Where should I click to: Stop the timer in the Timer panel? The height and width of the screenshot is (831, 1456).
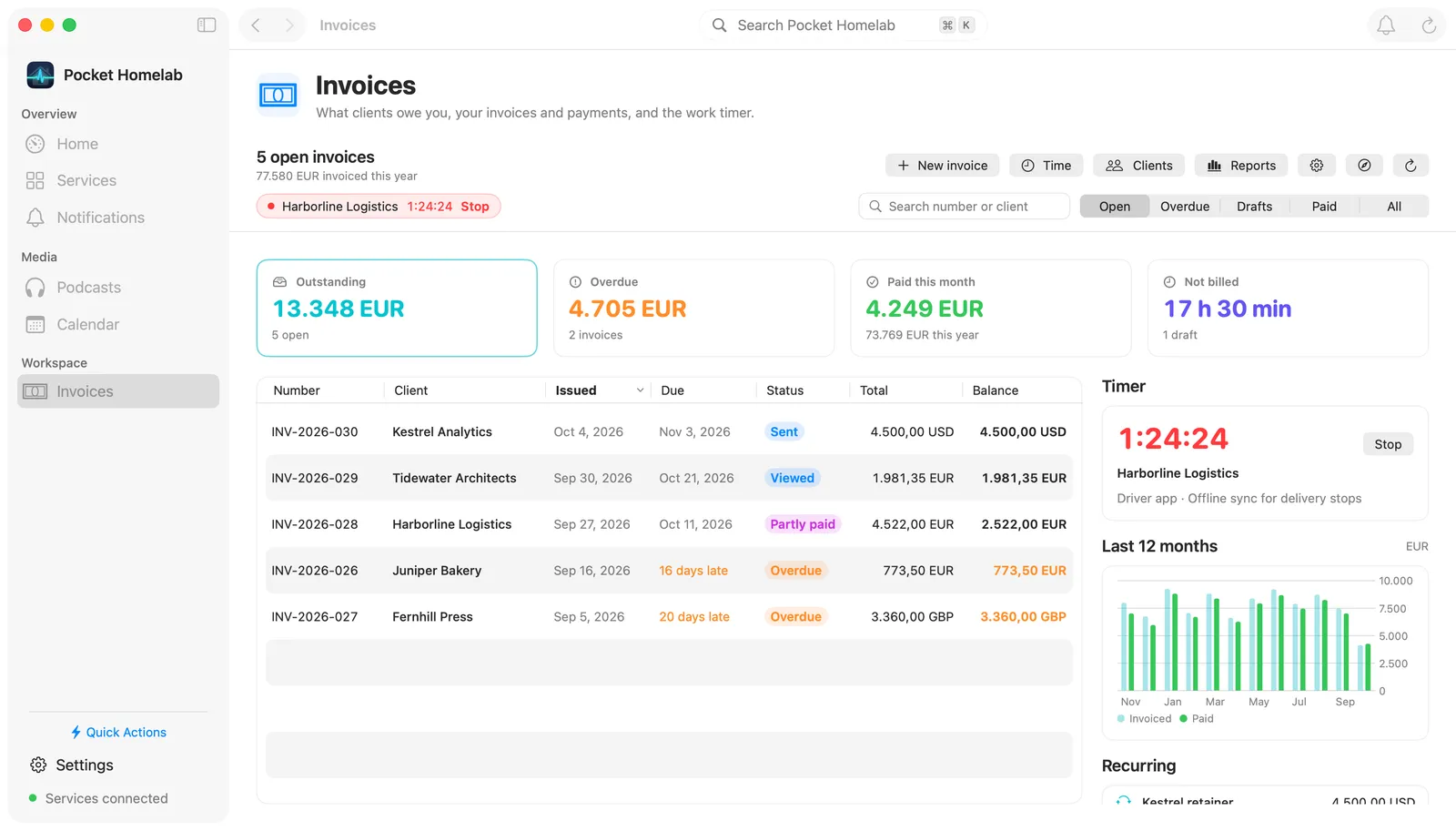click(x=1388, y=444)
